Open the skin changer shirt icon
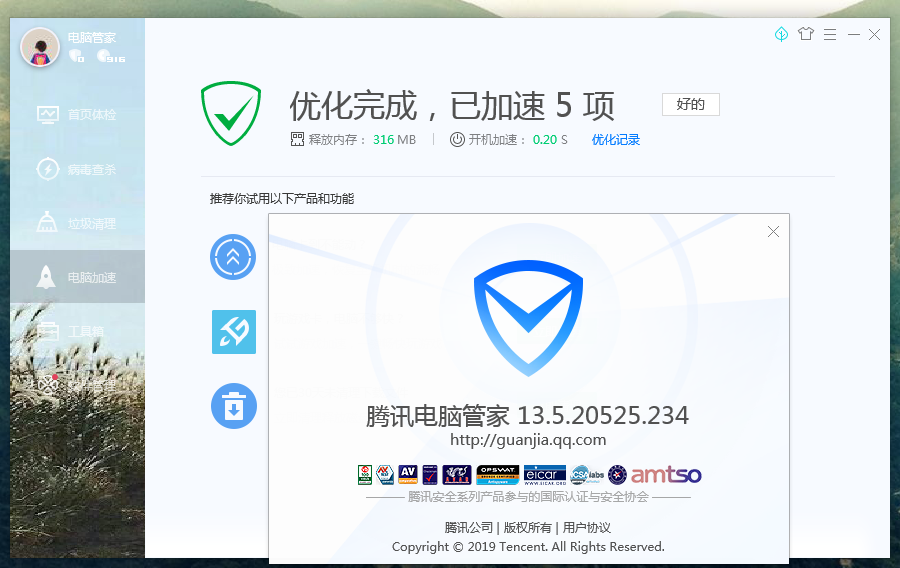900x568 pixels. (x=806, y=34)
